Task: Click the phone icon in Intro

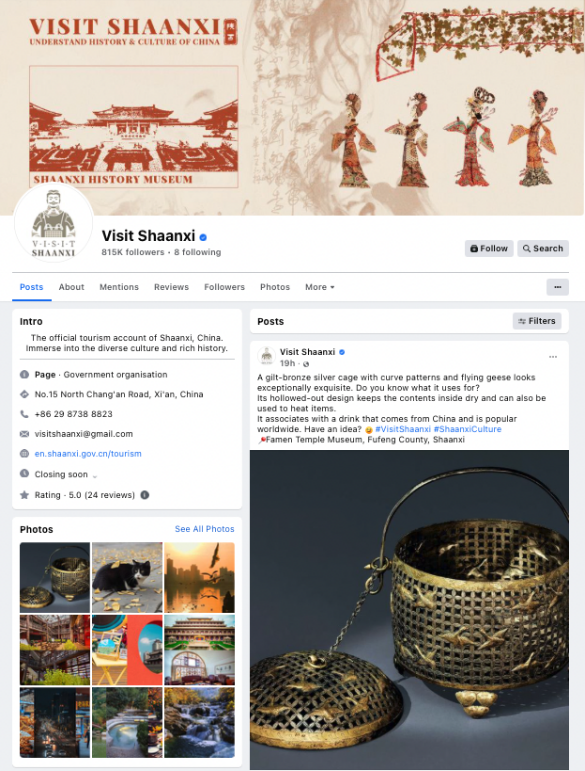Action: [x=24, y=414]
